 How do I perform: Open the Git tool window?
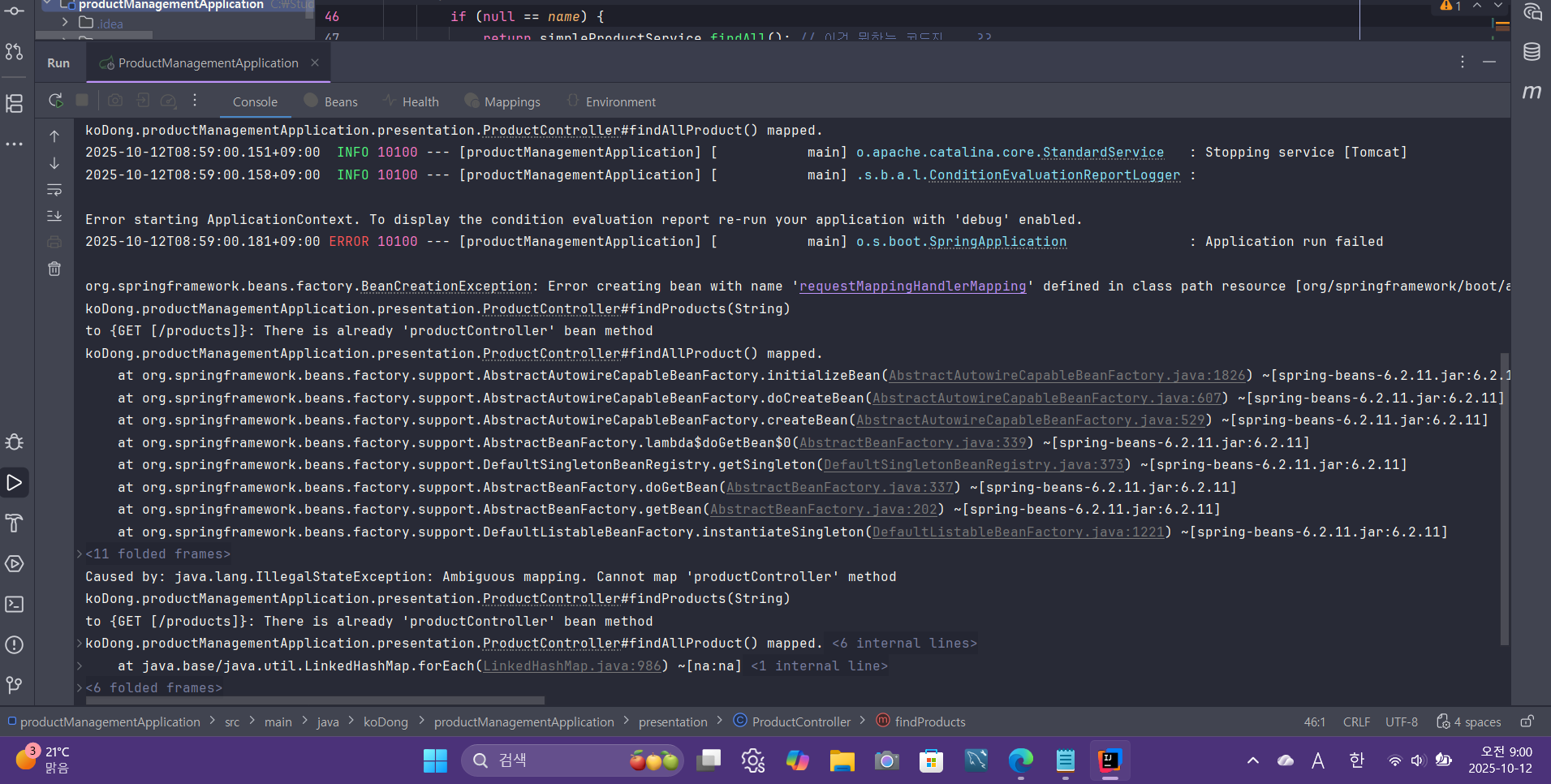tap(15, 686)
